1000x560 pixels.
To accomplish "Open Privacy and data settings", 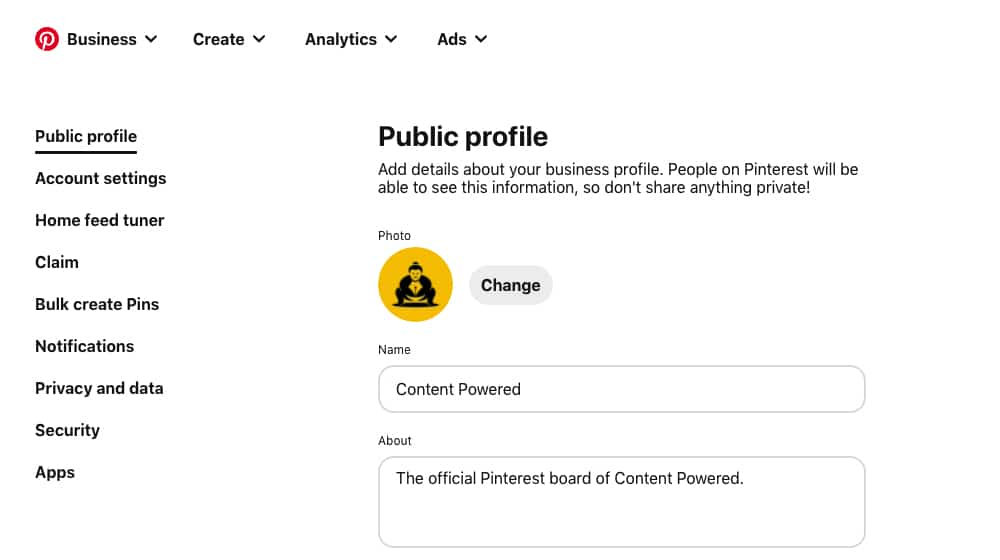I will pyautogui.click(x=99, y=389).
